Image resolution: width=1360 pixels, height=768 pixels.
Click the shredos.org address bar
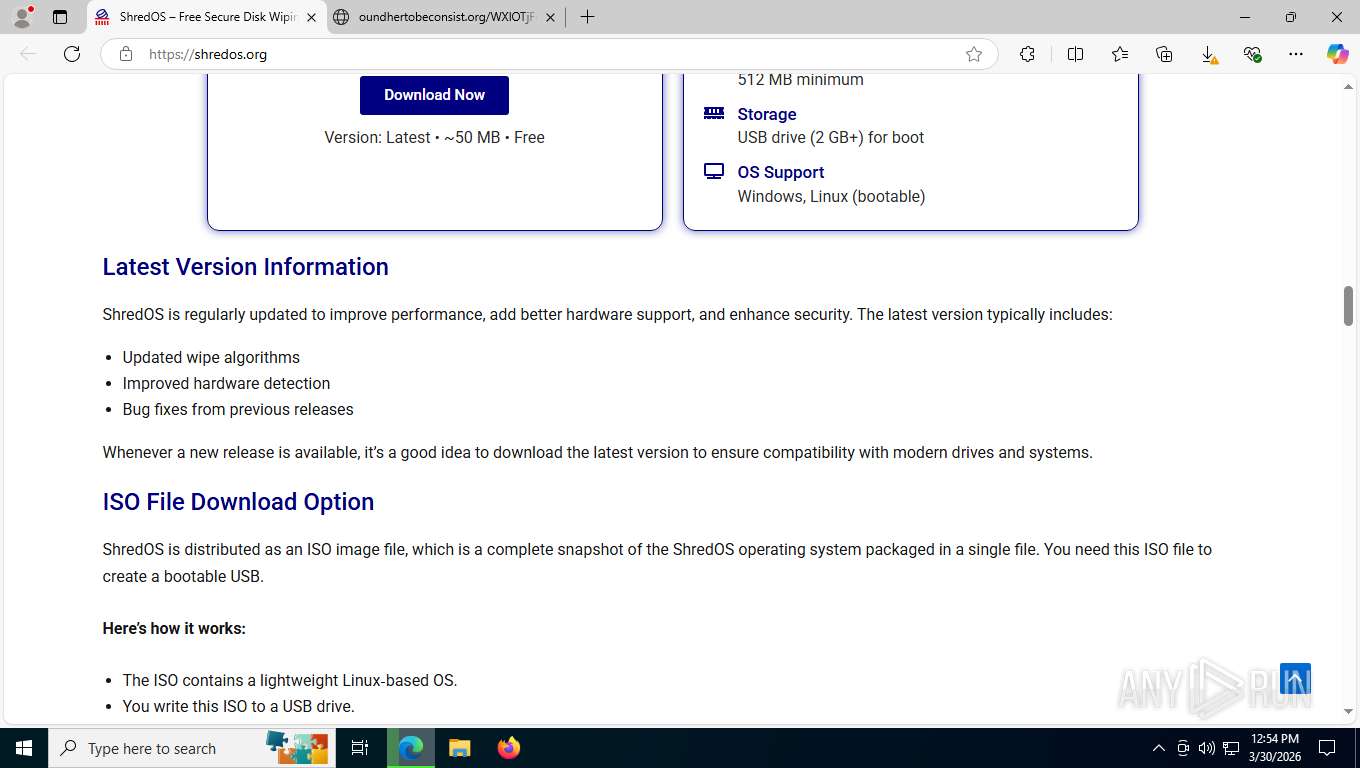(x=550, y=54)
